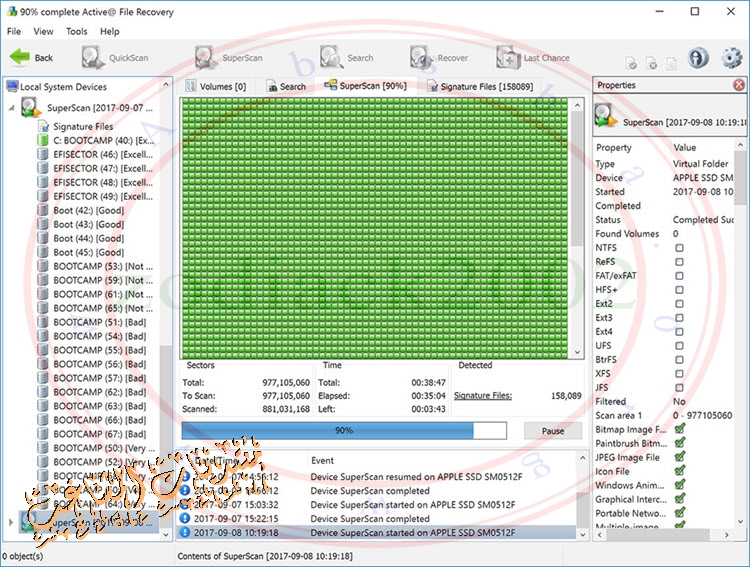
Task: Click the Value column header
Action: coord(684,147)
